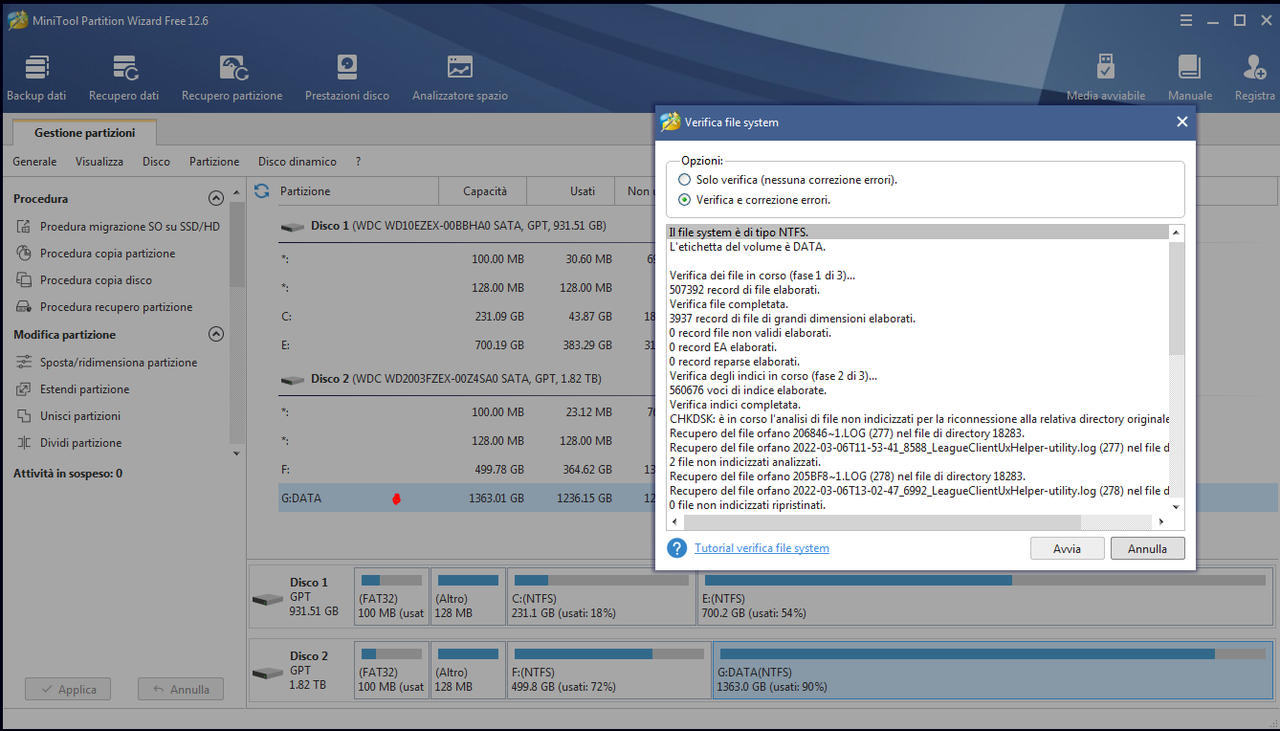Choose Unisci partizioni action
The width and height of the screenshot is (1280, 731).
click(x=68, y=416)
